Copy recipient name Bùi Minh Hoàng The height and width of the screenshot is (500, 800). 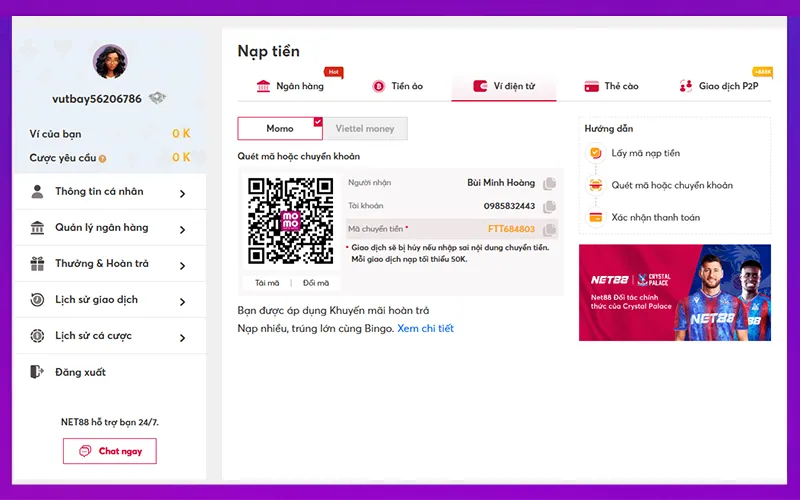(x=549, y=183)
